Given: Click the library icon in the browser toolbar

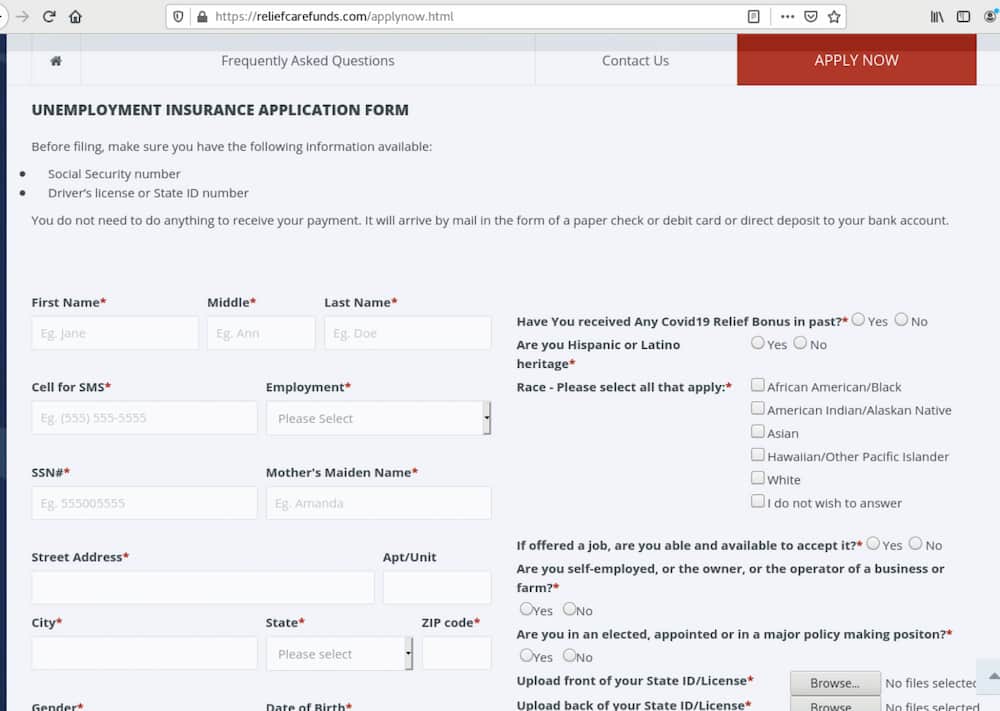Looking at the screenshot, I should pyautogui.click(x=936, y=16).
